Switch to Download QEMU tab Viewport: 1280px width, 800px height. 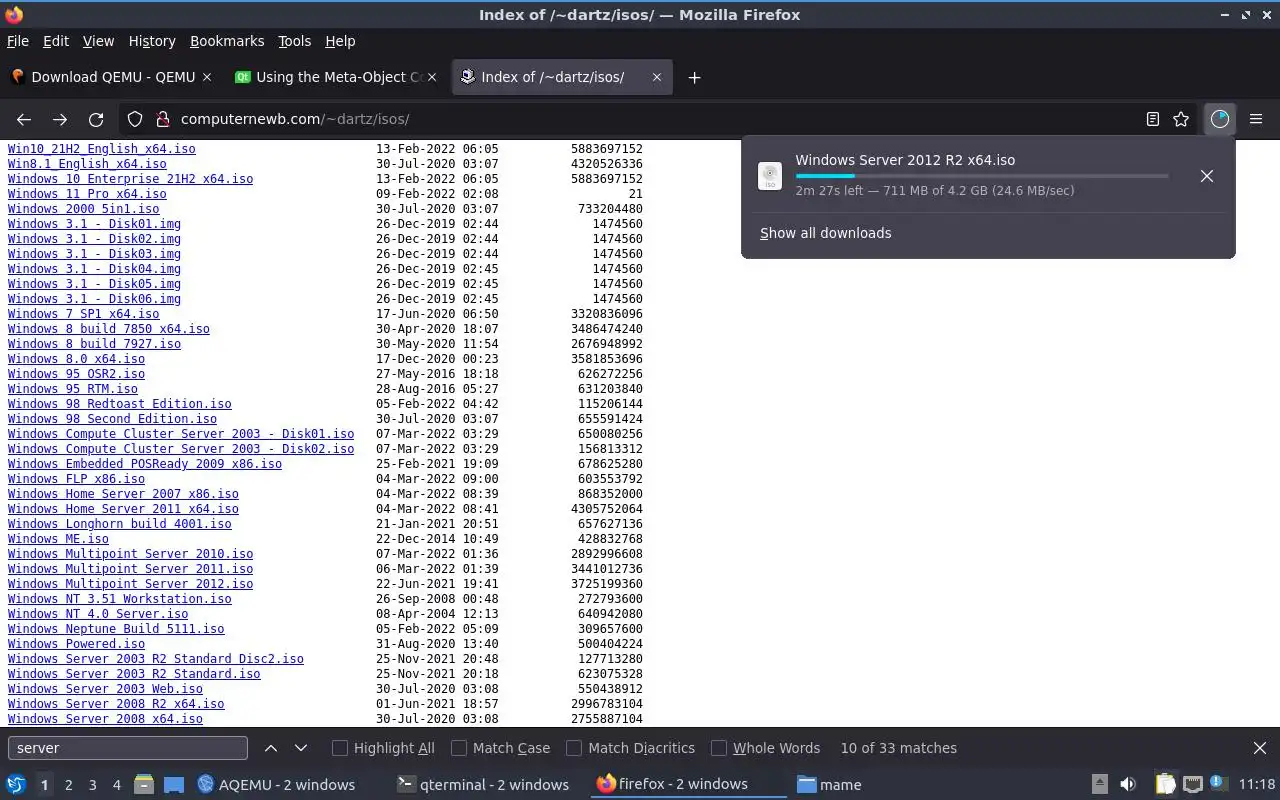coord(112,77)
